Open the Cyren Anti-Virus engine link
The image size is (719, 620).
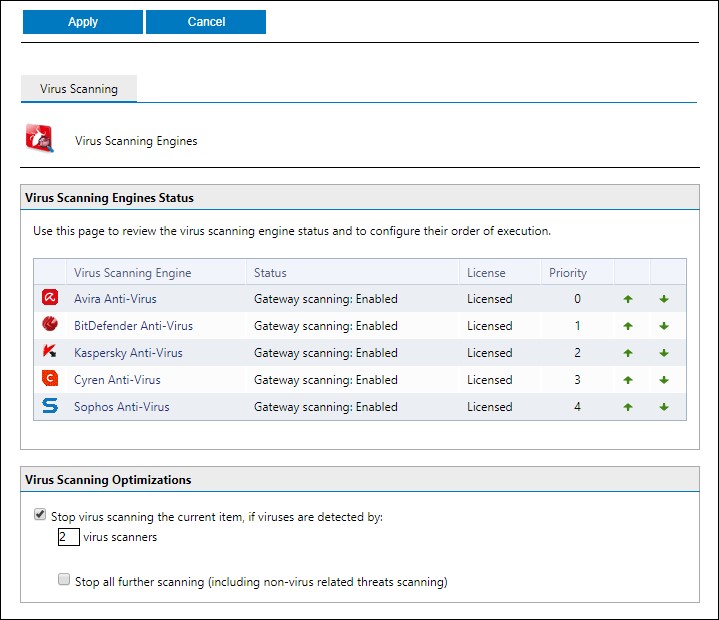[x=117, y=380]
